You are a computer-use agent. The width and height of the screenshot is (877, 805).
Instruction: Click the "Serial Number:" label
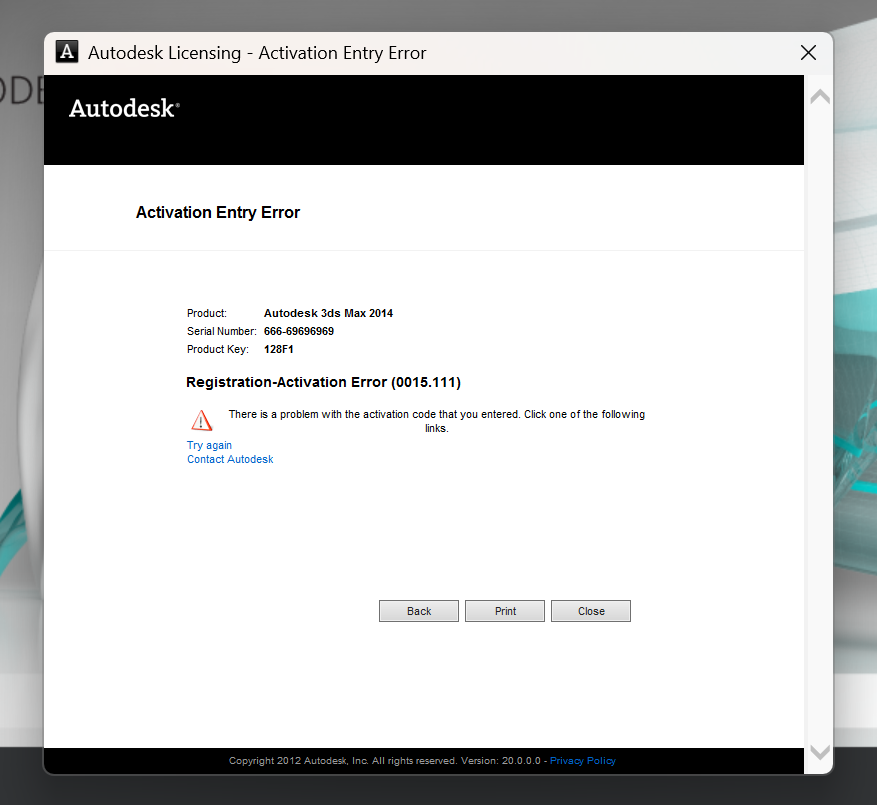tap(221, 331)
